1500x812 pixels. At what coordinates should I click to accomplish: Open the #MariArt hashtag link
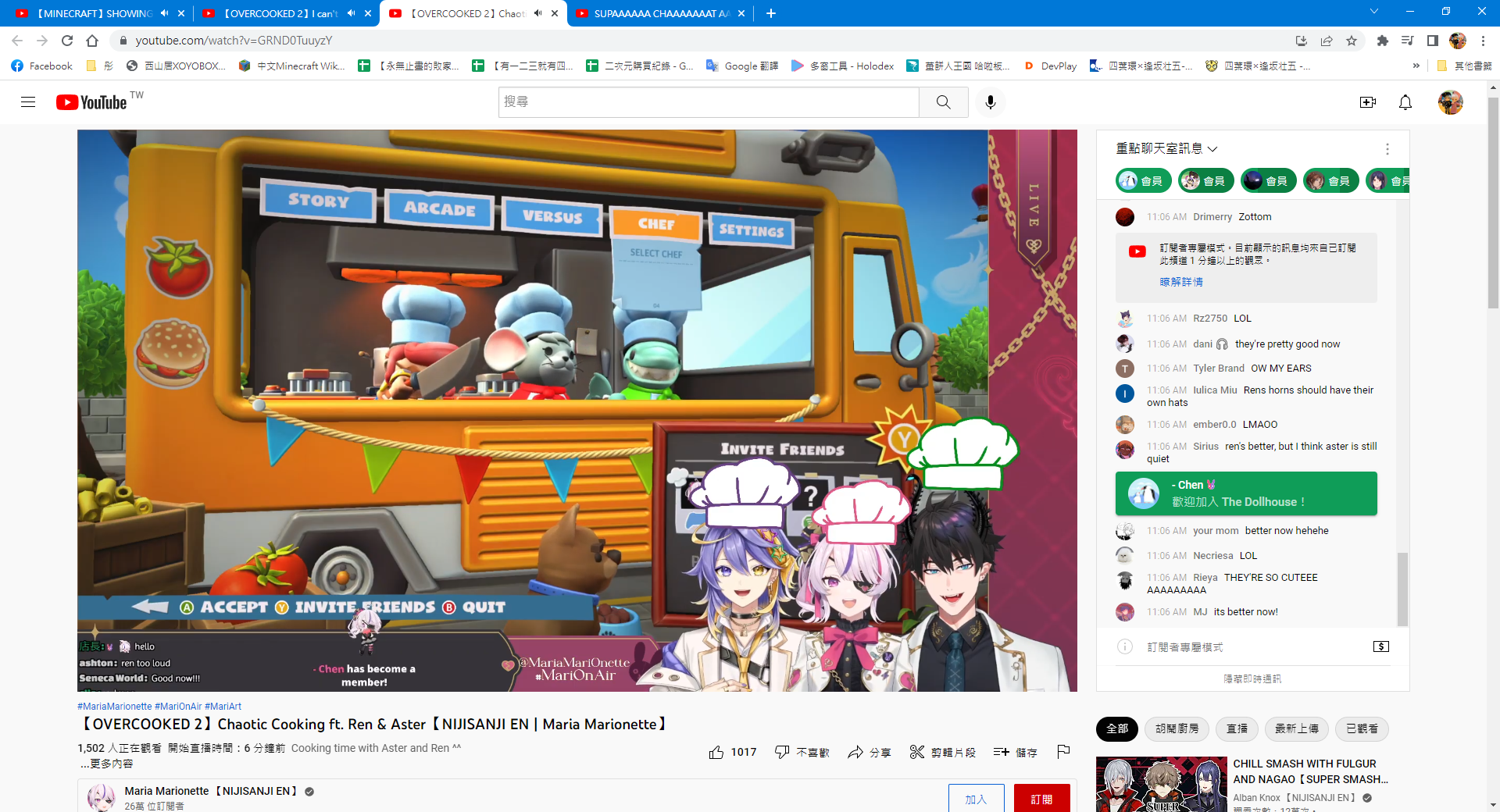tap(223, 707)
